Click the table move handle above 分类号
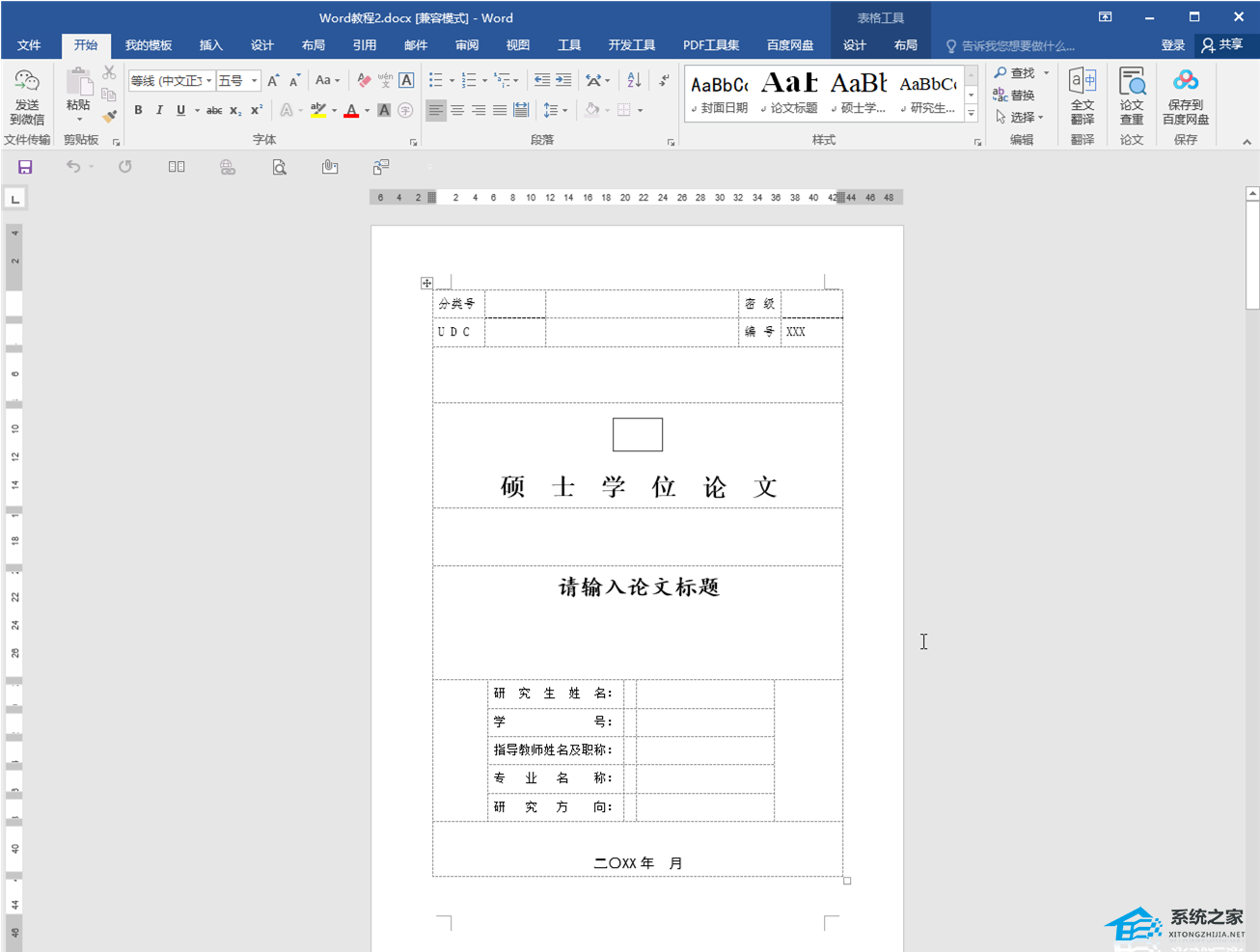The width and height of the screenshot is (1260, 952). click(426, 283)
